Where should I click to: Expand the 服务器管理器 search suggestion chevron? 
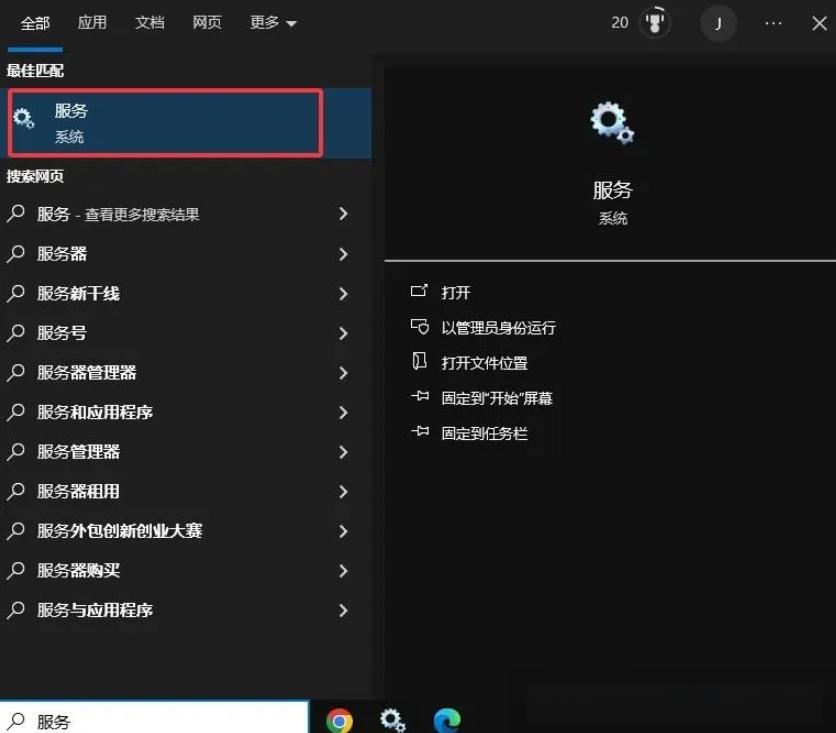pos(342,372)
